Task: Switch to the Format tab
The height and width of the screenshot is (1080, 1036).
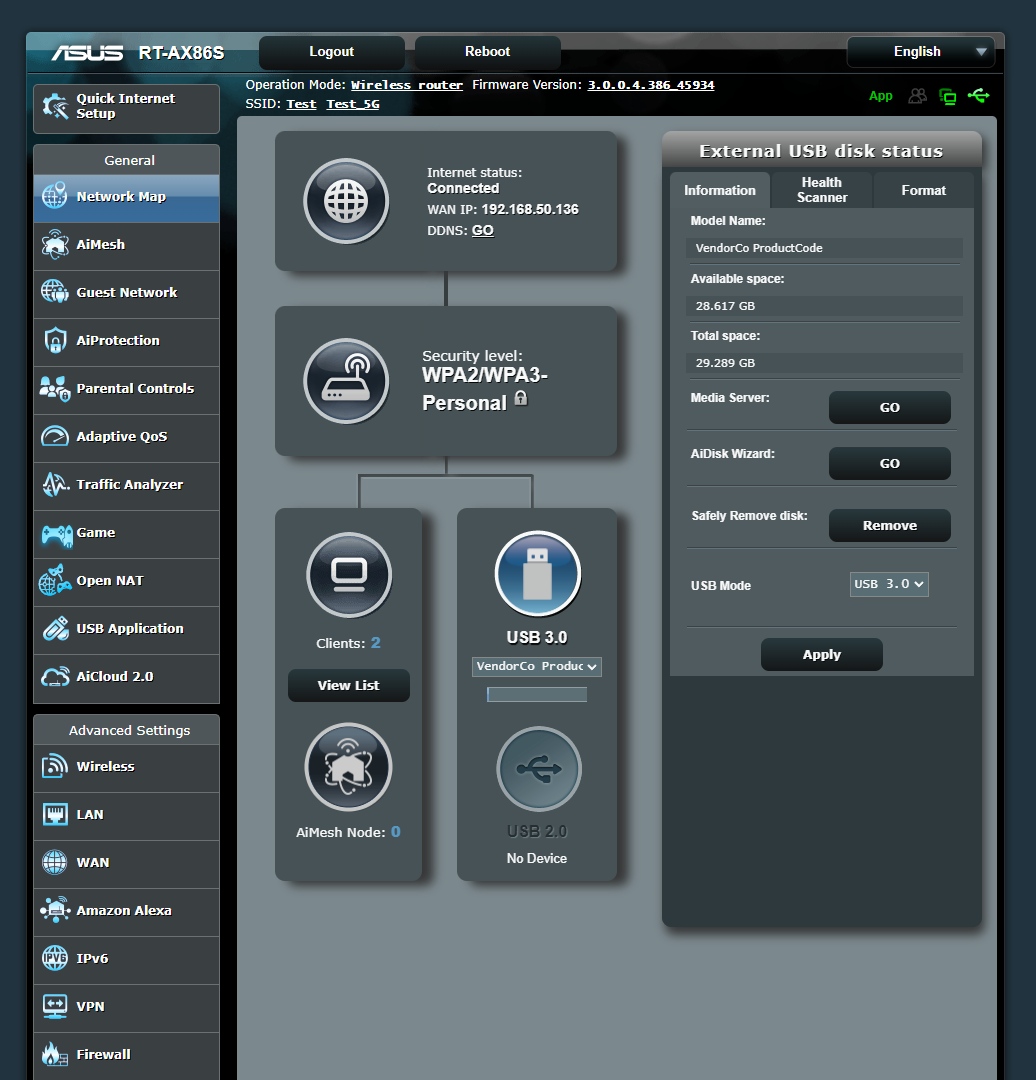Action: (x=923, y=190)
